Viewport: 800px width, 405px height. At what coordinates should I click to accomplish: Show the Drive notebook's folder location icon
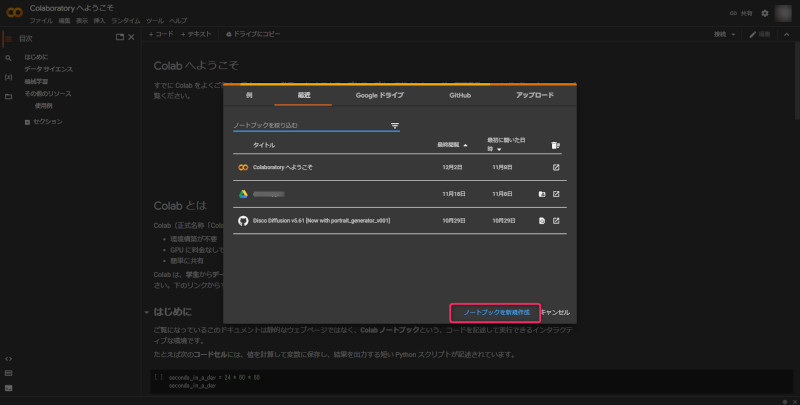542,194
